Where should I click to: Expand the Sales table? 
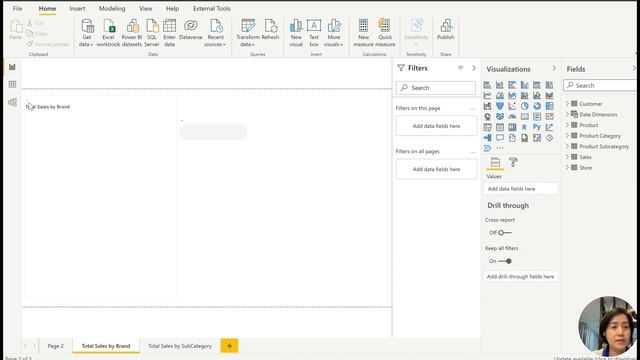(x=567, y=157)
